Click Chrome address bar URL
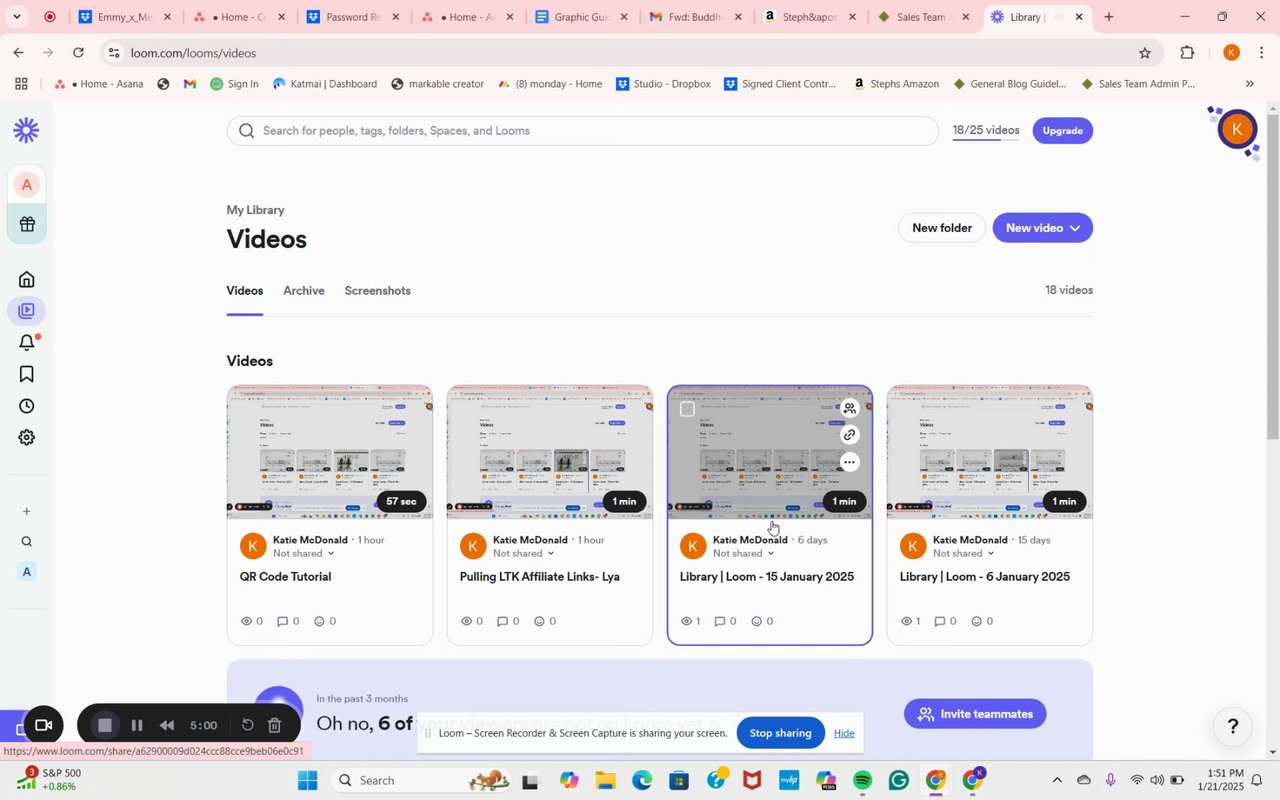The width and height of the screenshot is (1280, 800). 193,53
